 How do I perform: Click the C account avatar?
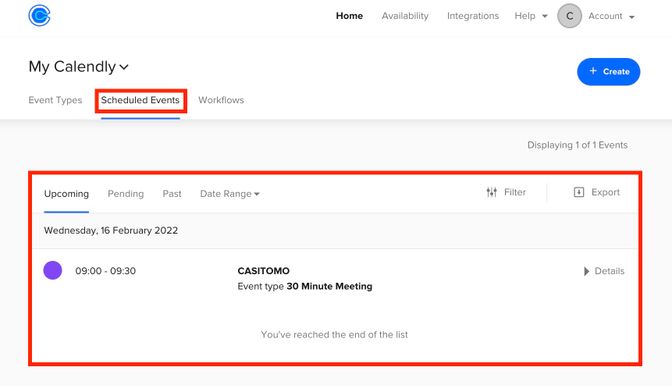pyautogui.click(x=569, y=16)
